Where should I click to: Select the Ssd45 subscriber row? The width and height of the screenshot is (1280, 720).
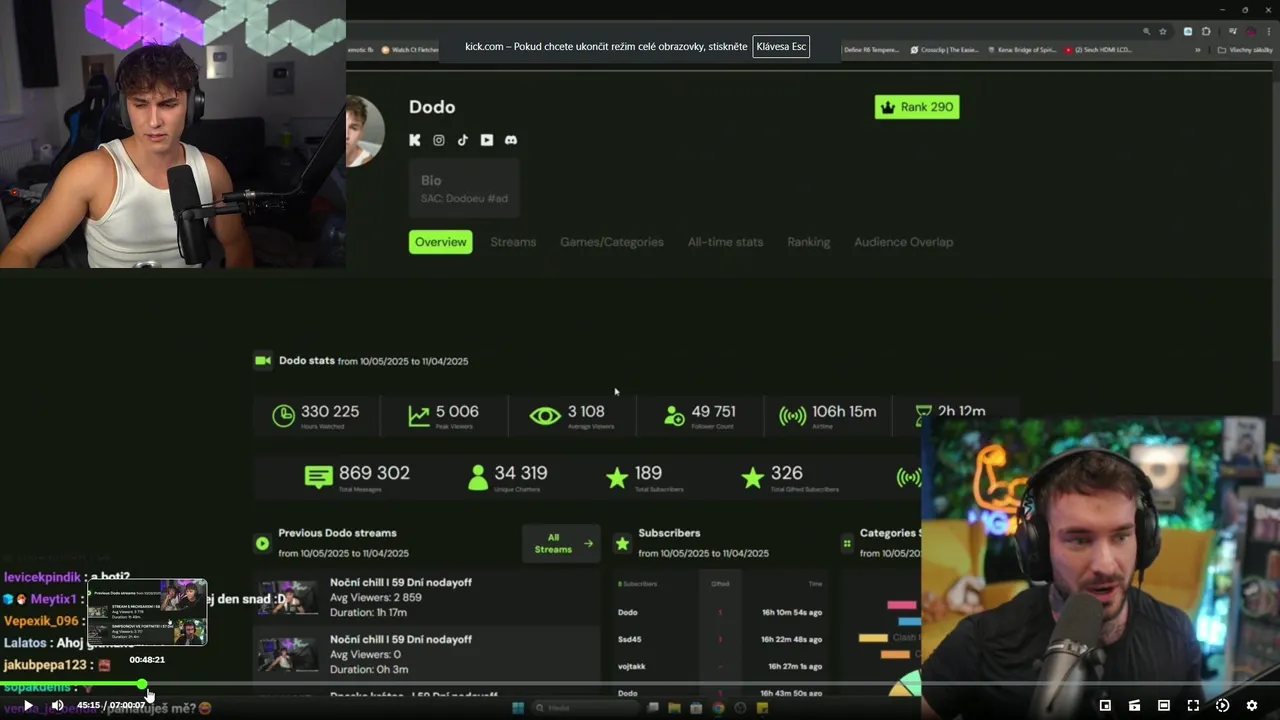pos(720,639)
